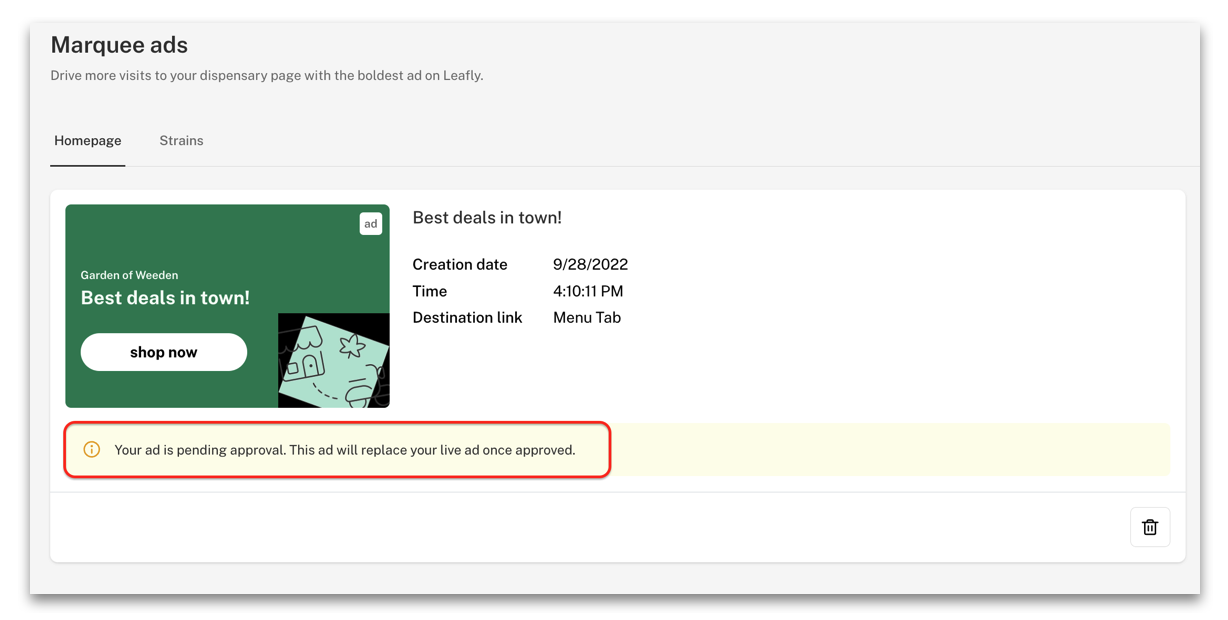This screenshot has width=1228, height=620.
Task: Click the 'Best deals in town!' title beside the preview
Action: [x=487, y=218]
